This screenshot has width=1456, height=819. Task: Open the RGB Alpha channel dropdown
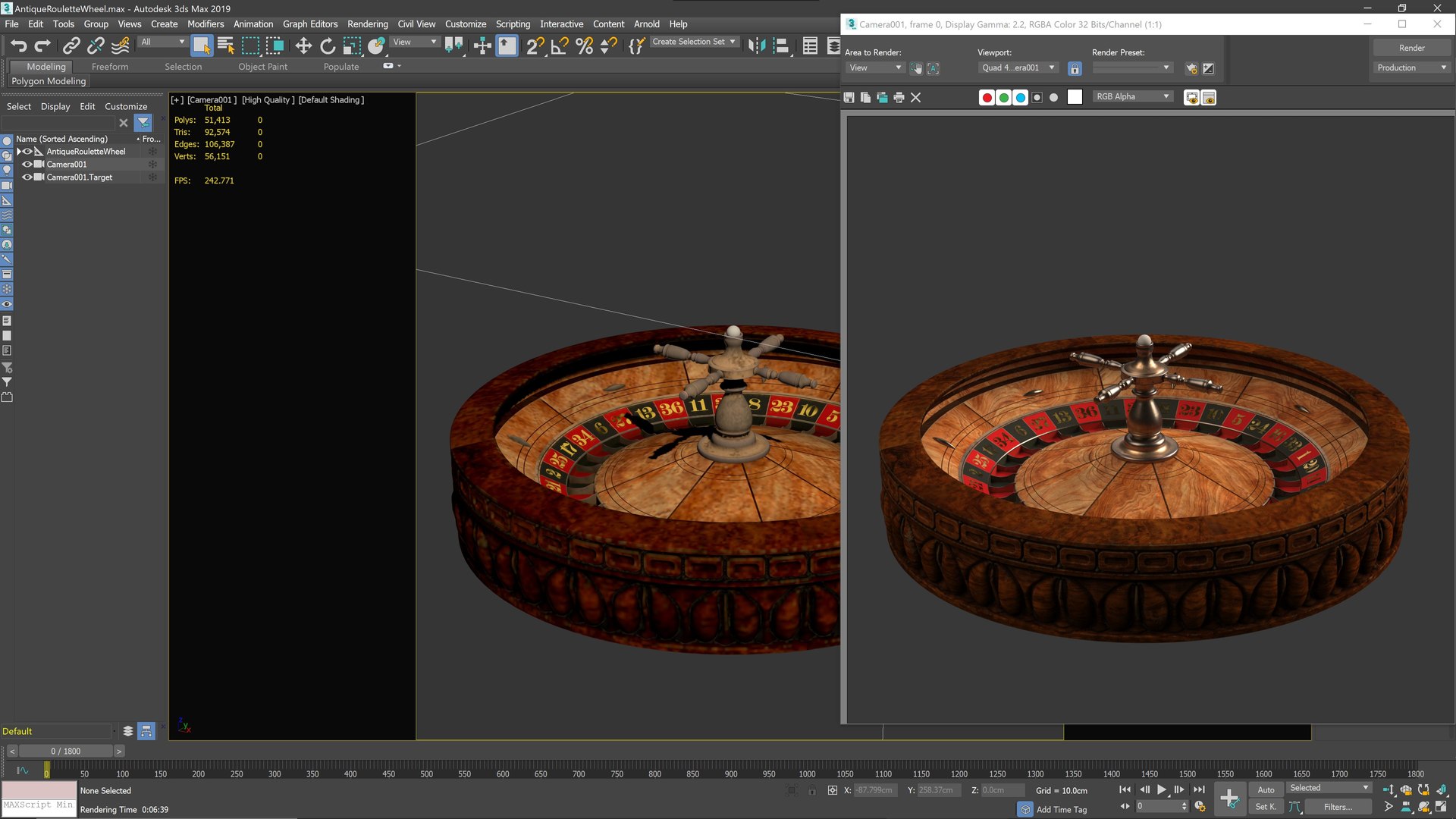coord(1132,96)
